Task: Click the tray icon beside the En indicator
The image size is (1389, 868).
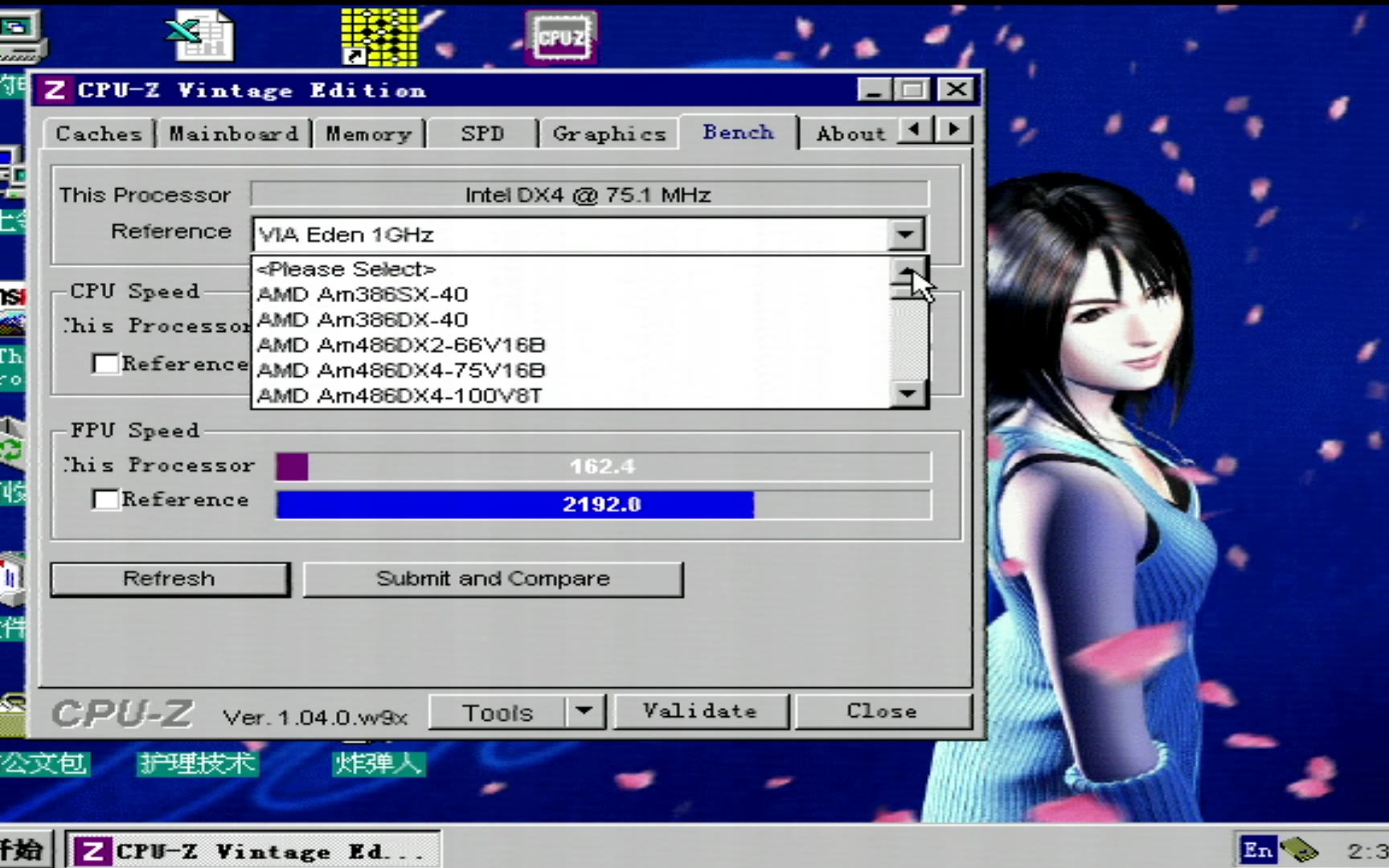Action: pyautogui.click(x=1298, y=850)
